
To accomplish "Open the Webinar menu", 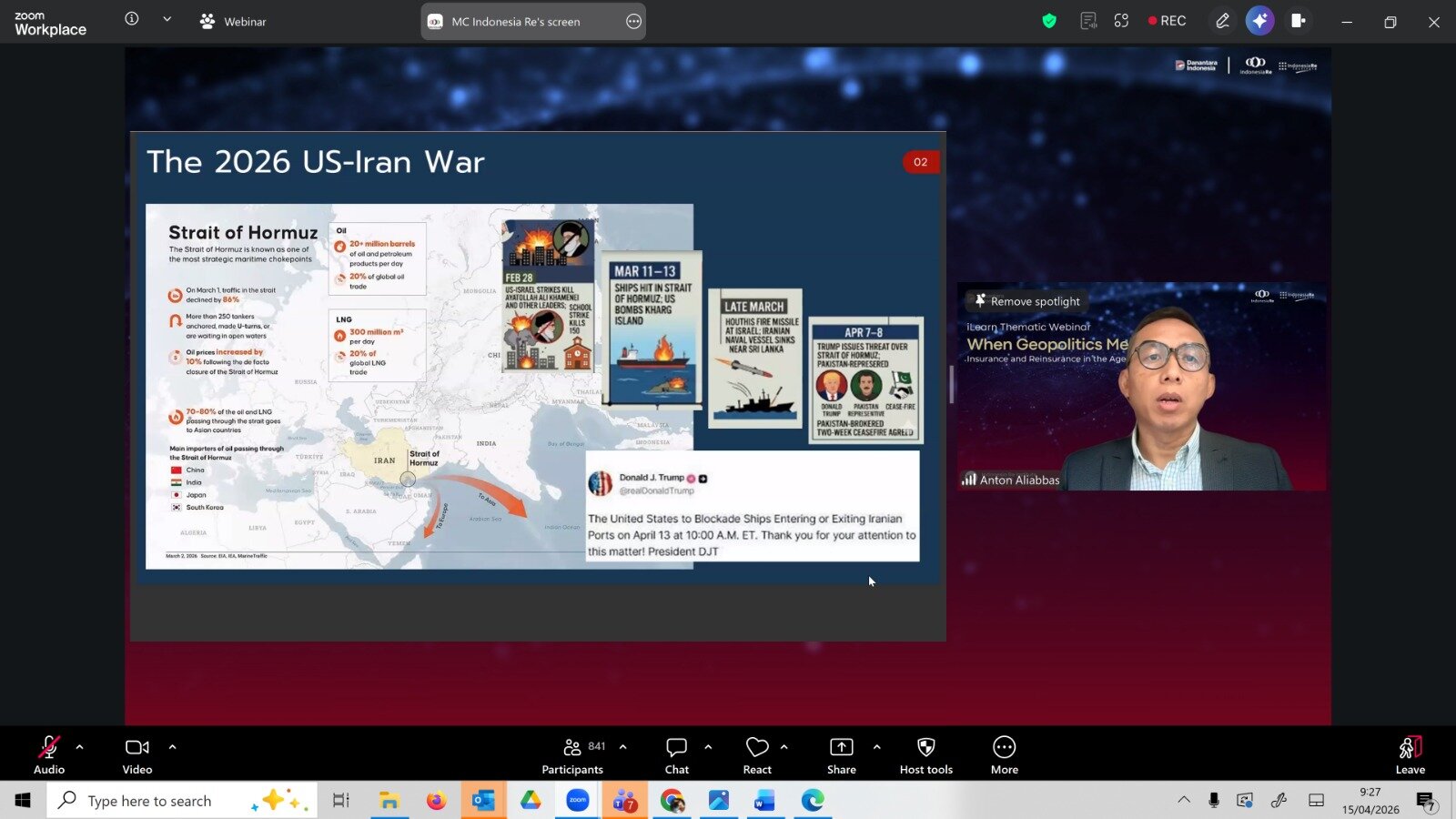I will point(233,21).
